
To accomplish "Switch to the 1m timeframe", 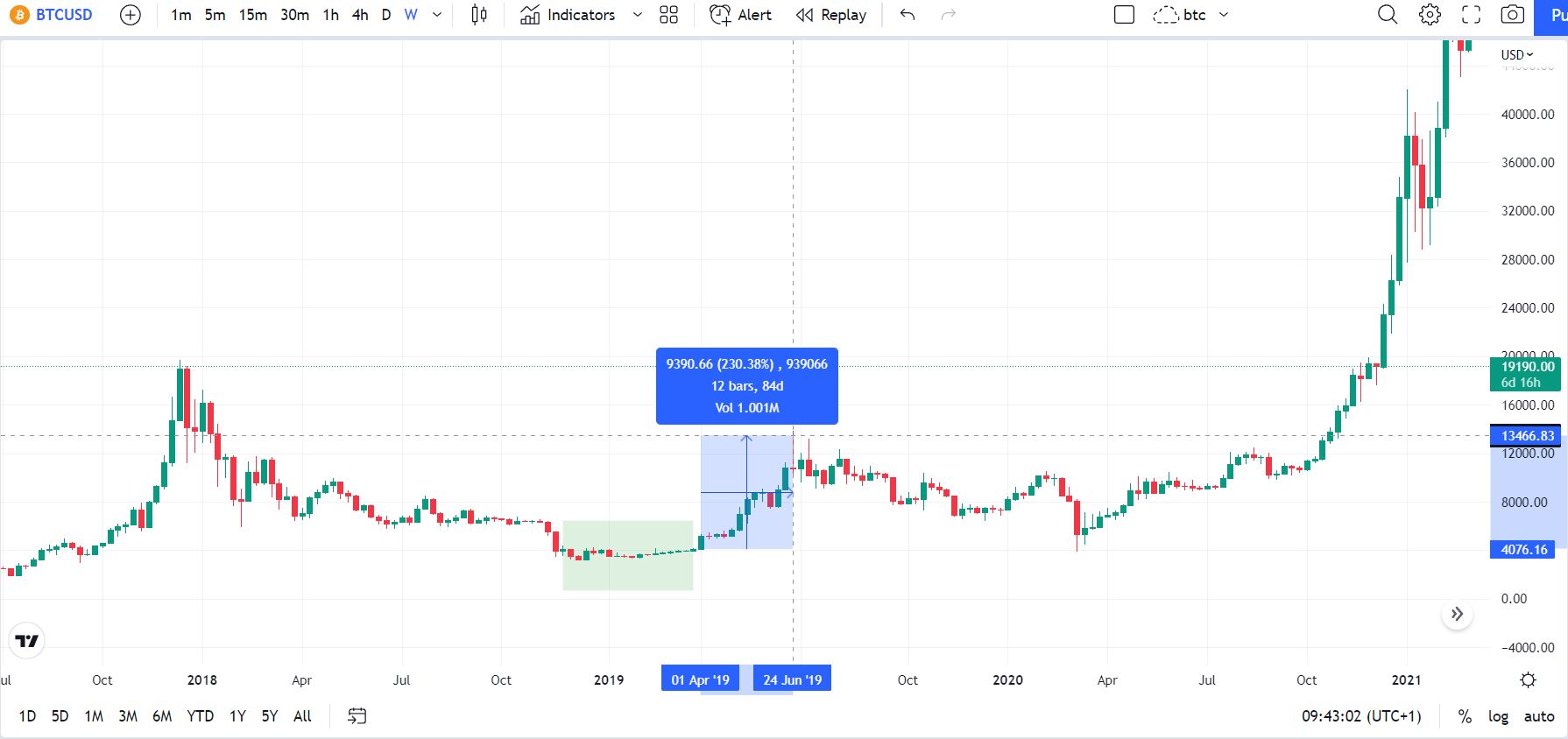I will [181, 15].
